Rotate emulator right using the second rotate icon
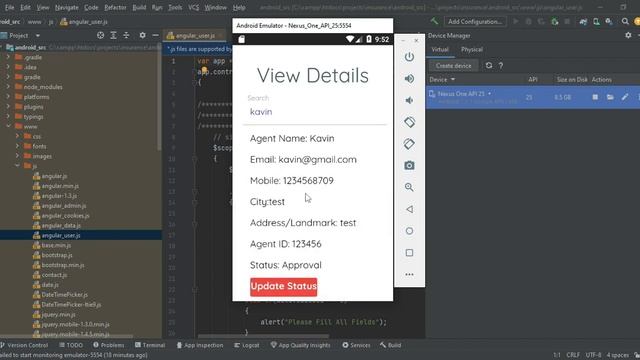640x360 pixels. [409, 144]
